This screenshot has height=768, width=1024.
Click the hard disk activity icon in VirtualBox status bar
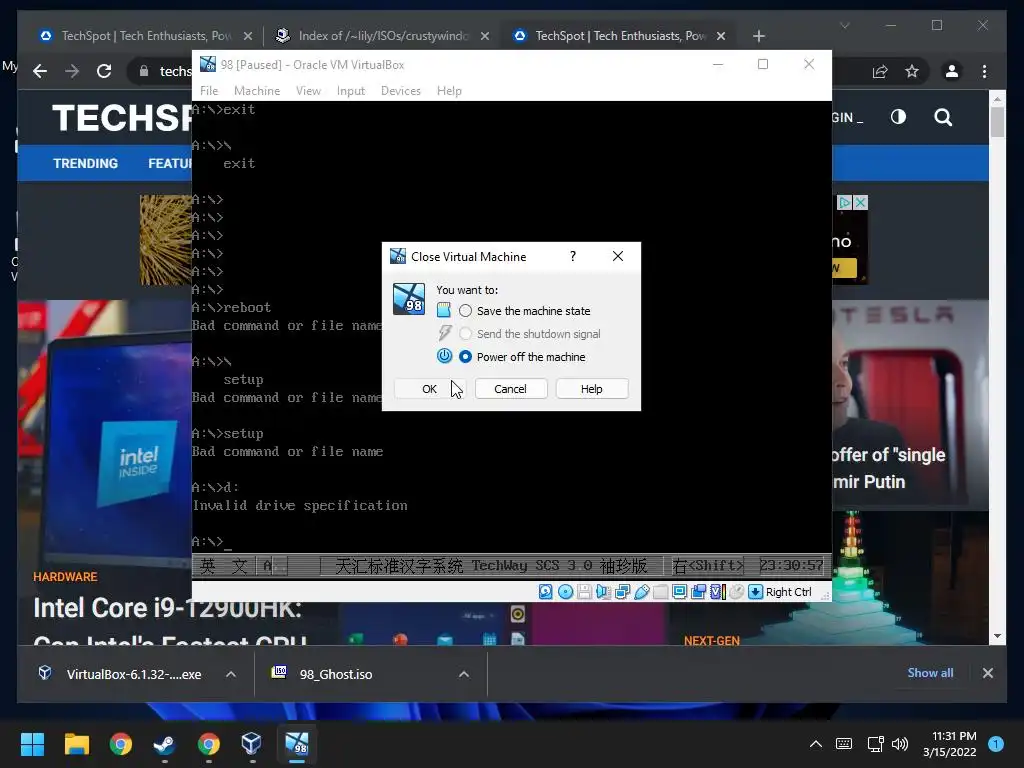pos(545,592)
